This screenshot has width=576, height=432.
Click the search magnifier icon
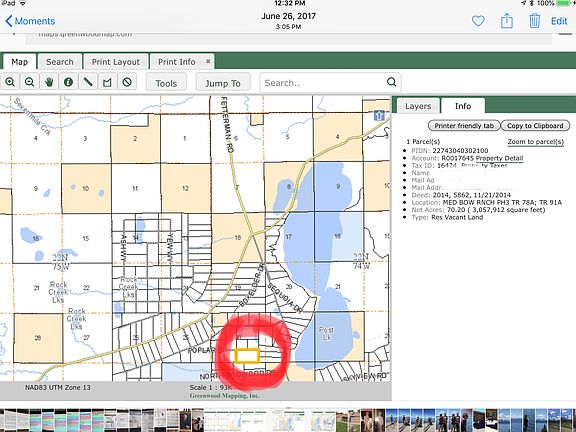click(x=392, y=82)
